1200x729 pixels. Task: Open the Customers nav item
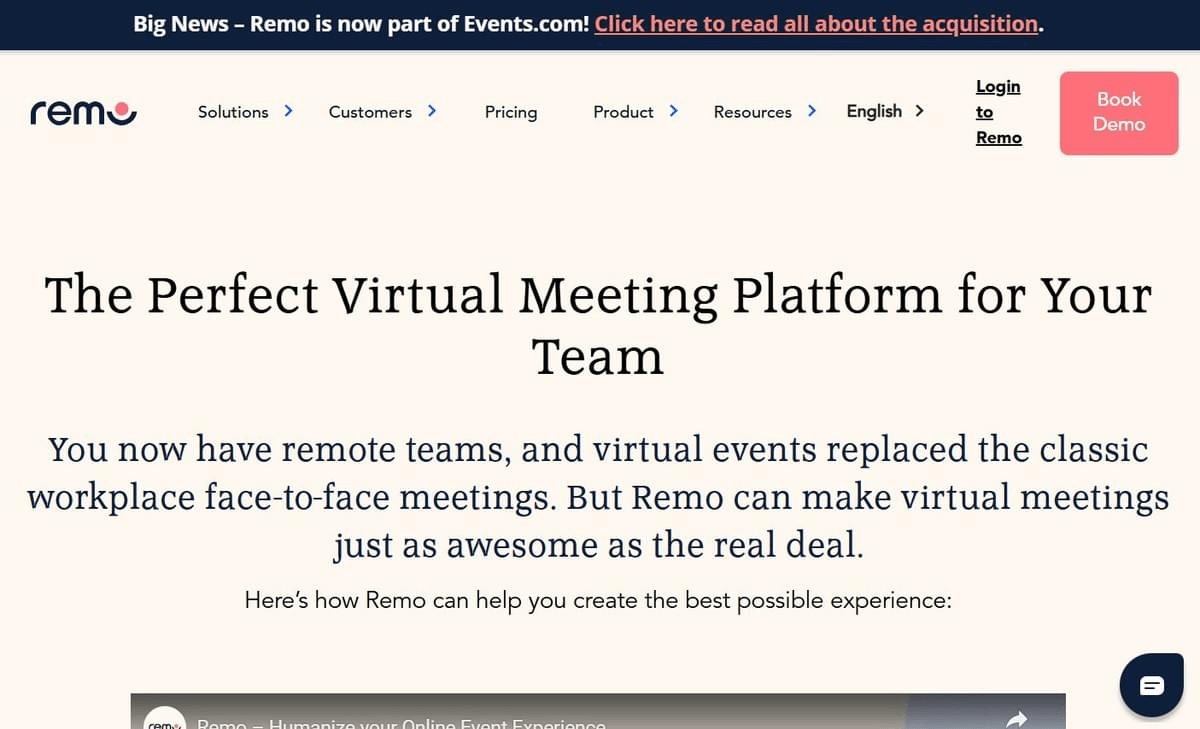point(370,112)
